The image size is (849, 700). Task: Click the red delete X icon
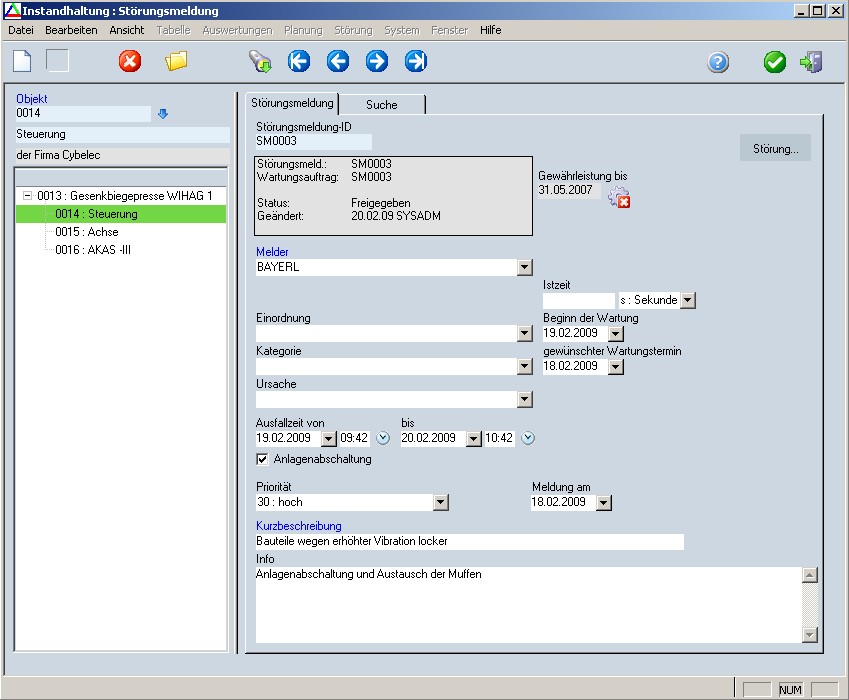point(130,62)
